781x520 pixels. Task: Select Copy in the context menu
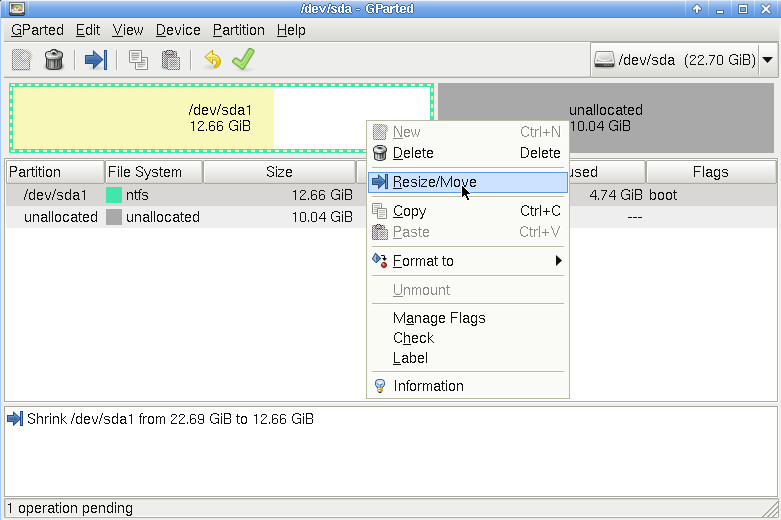coord(468,211)
